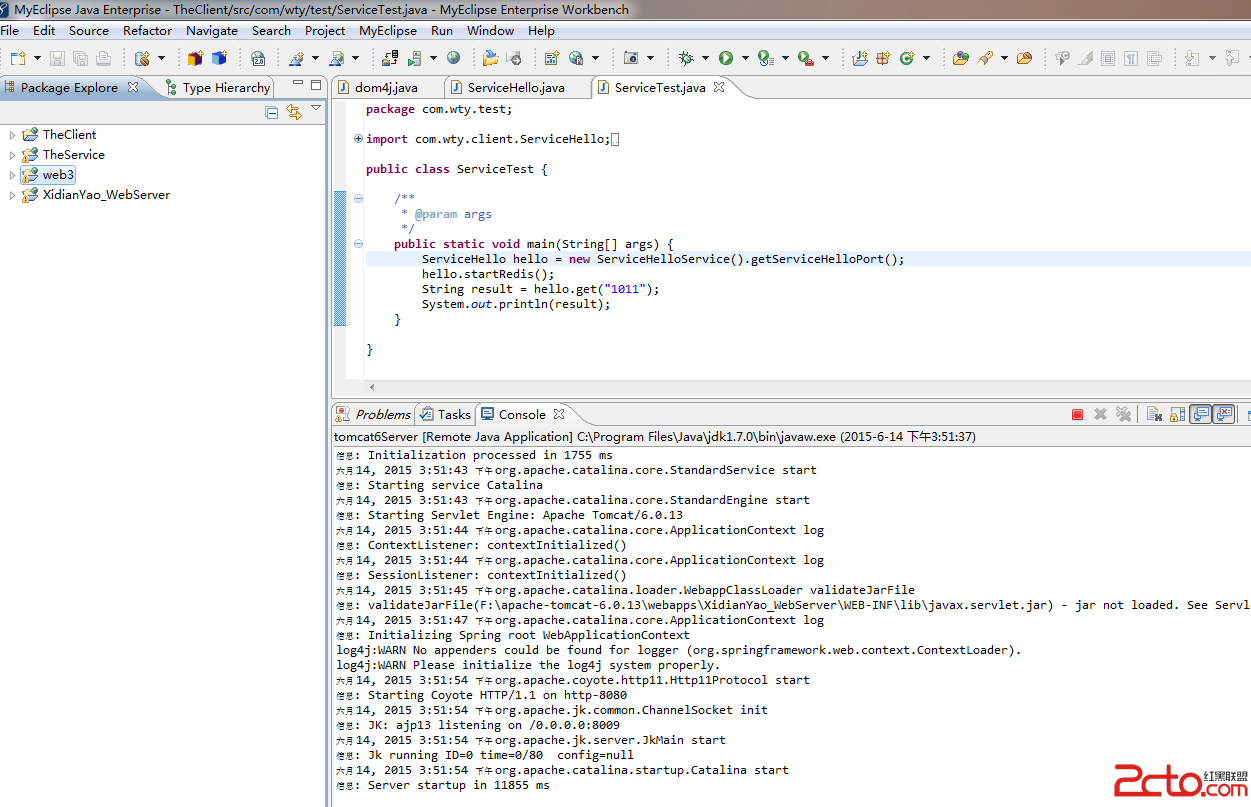Run the program with green Run button
Image resolution: width=1251 pixels, height=807 pixels.
726,58
